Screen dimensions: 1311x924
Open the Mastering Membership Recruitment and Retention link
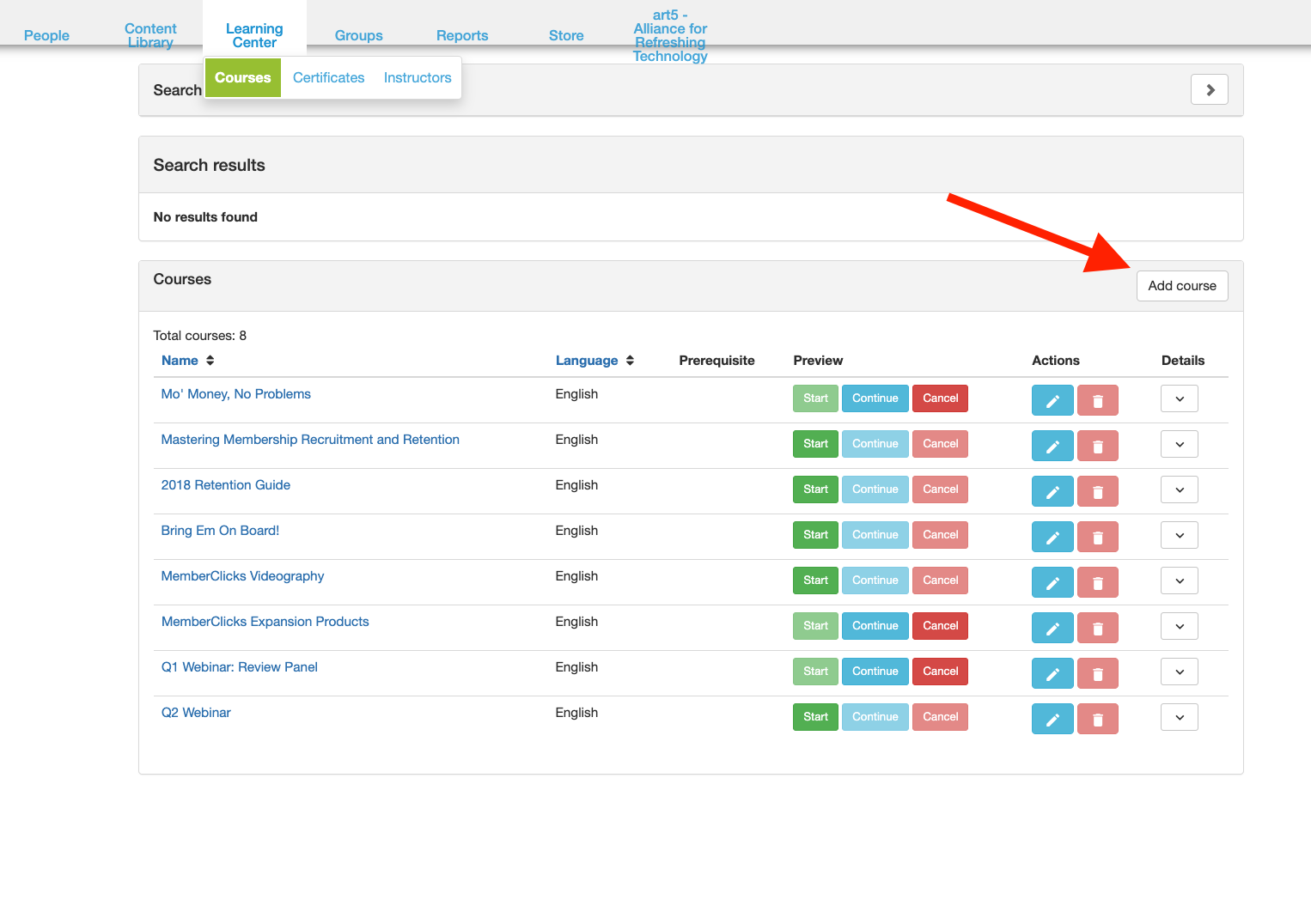310,440
